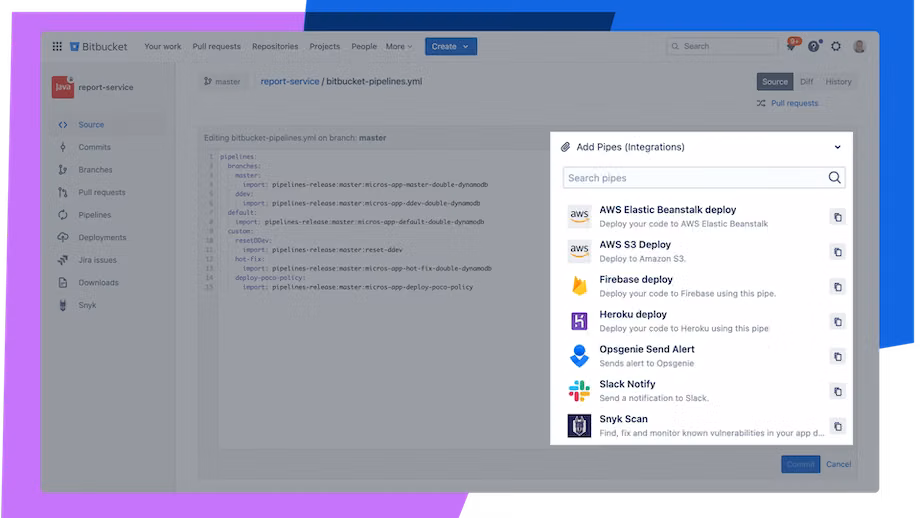Viewport: 920px width, 518px height.
Task: Expand the More menu in top navigation
Action: coord(399,46)
